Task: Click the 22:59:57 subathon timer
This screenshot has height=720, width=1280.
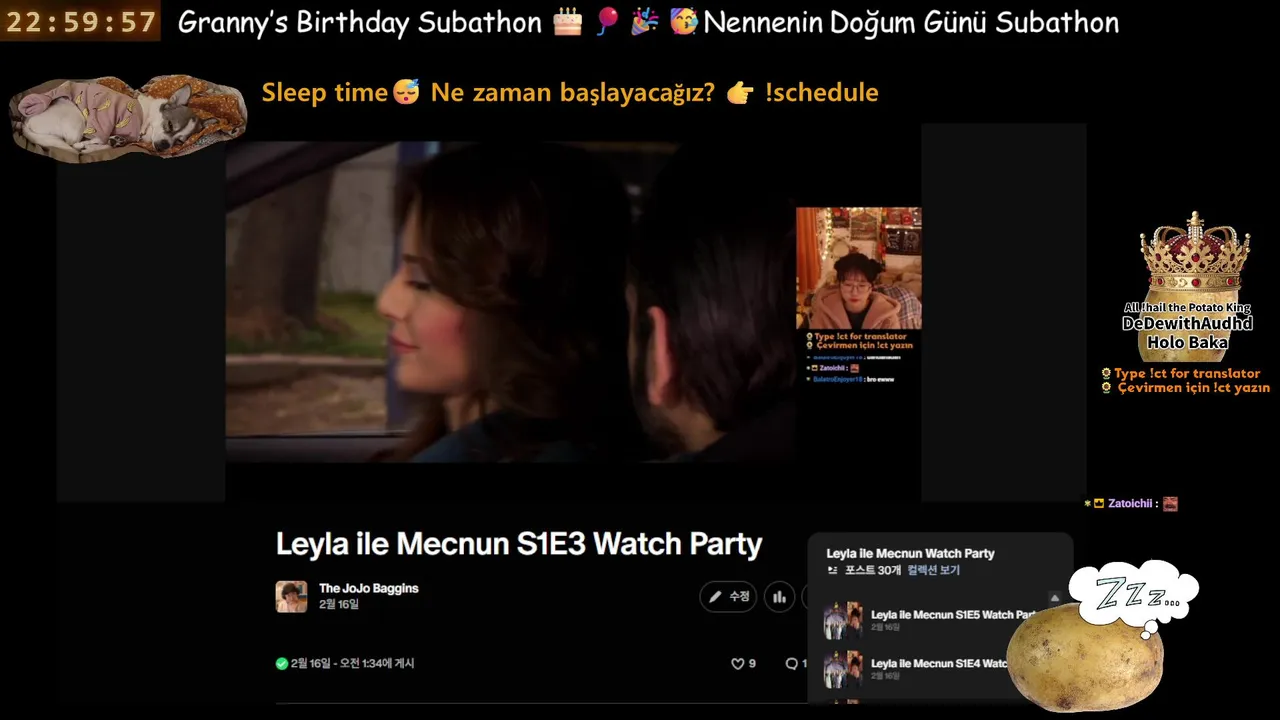Action: pyautogui.click(x=80, y=21)
